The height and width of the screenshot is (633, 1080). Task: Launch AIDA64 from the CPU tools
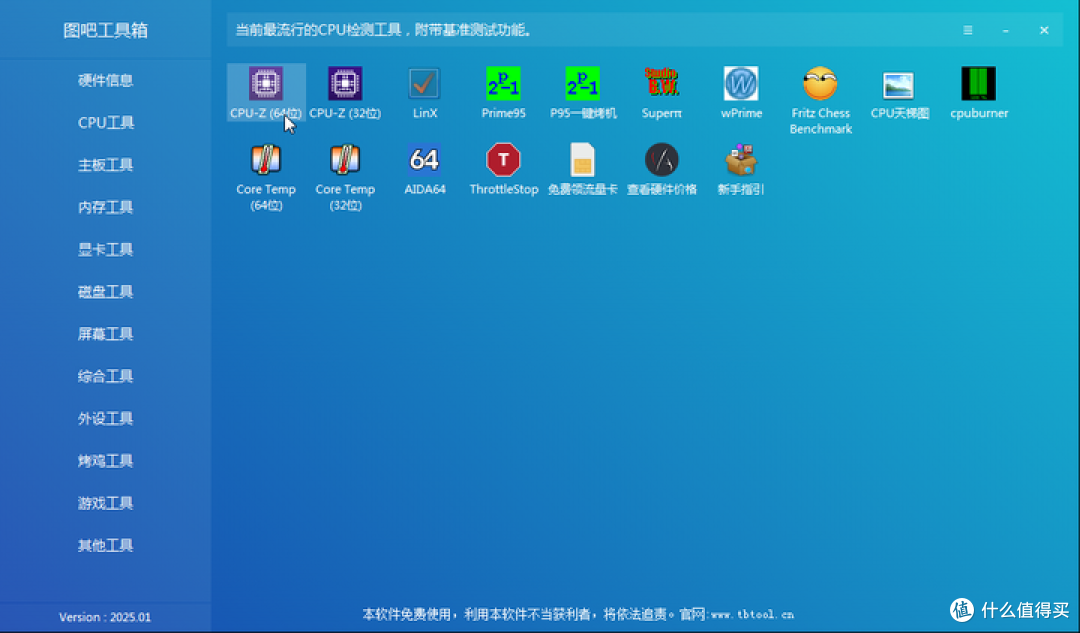pos(424,169)
